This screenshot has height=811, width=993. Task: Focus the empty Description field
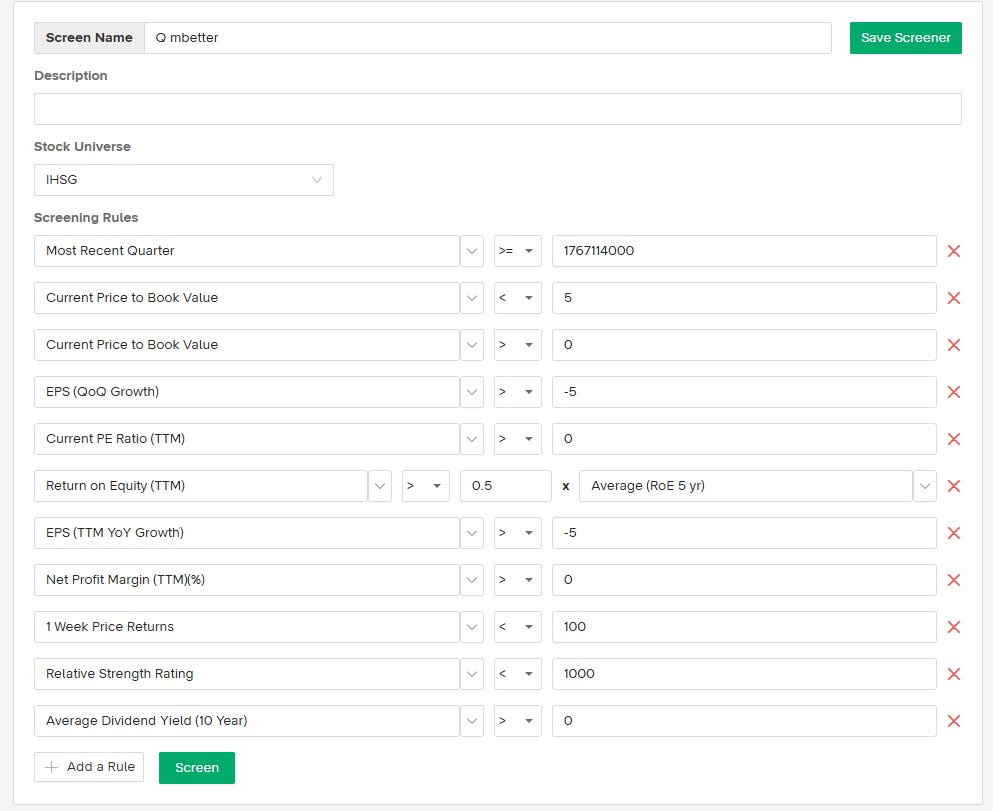click(x=498, y=109)
